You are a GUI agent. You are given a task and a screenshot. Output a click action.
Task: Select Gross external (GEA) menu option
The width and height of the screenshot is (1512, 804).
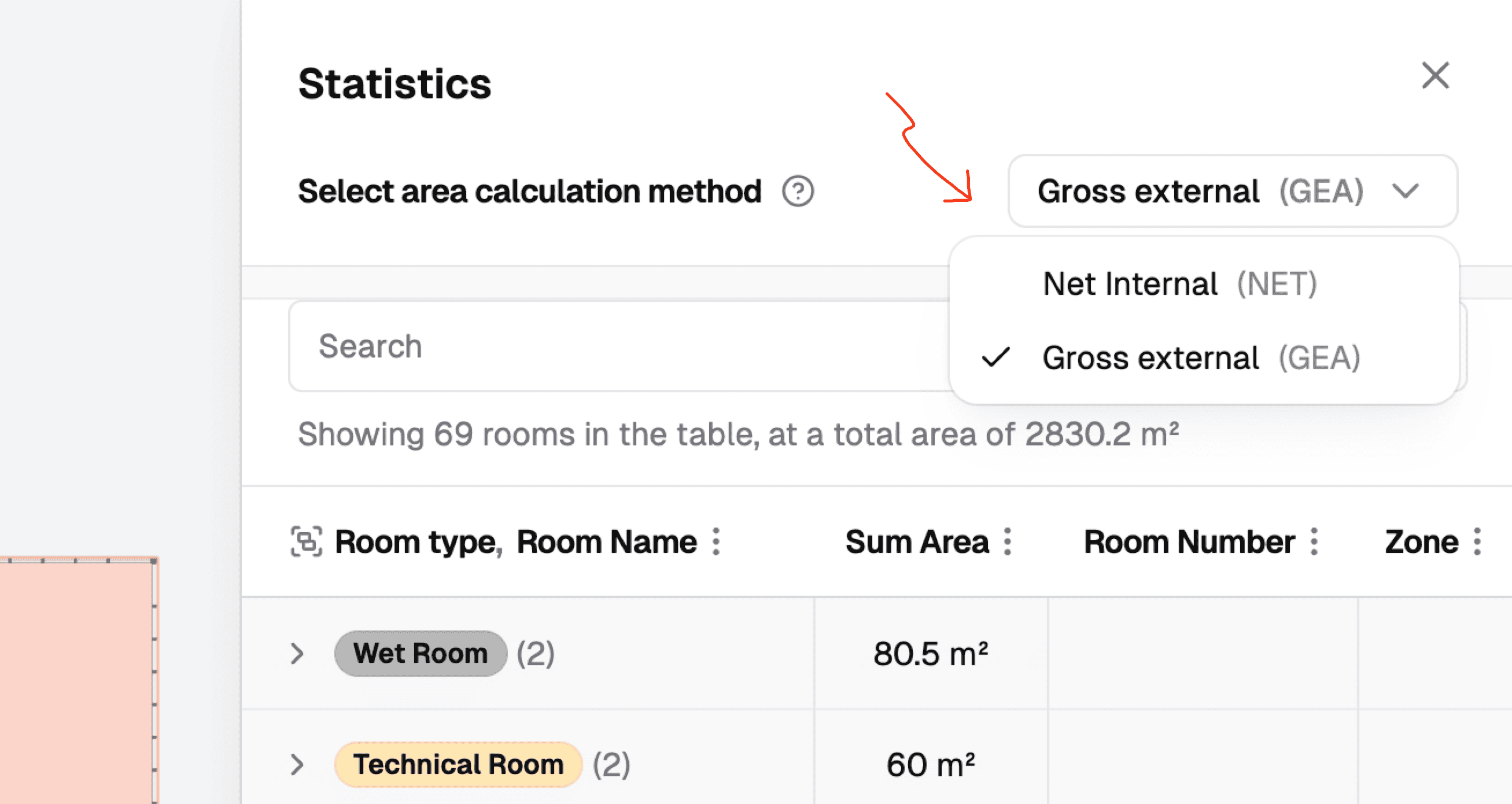[x=1201, y=358]
